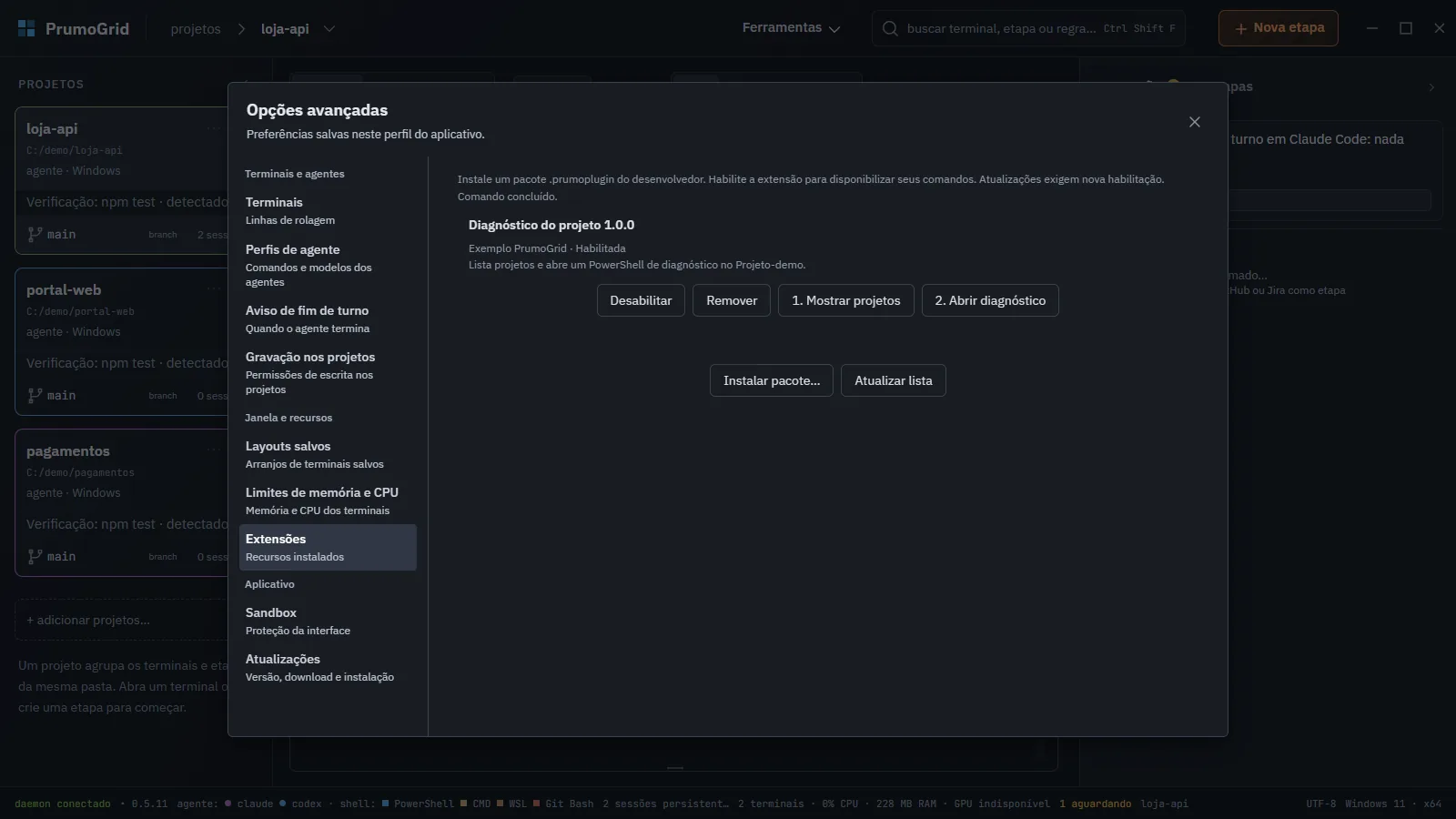Open the Atualizações section

(x=328, y=667)
